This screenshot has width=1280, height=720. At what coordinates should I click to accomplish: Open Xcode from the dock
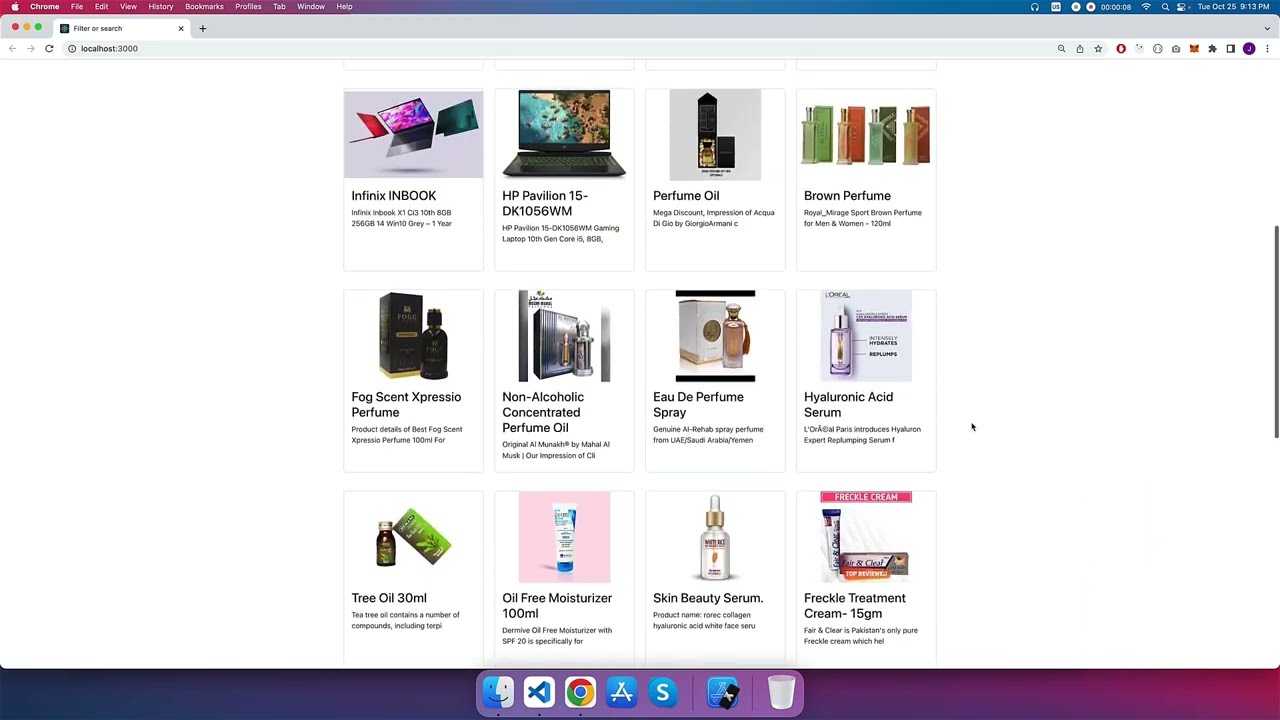(x=723, y=692)
